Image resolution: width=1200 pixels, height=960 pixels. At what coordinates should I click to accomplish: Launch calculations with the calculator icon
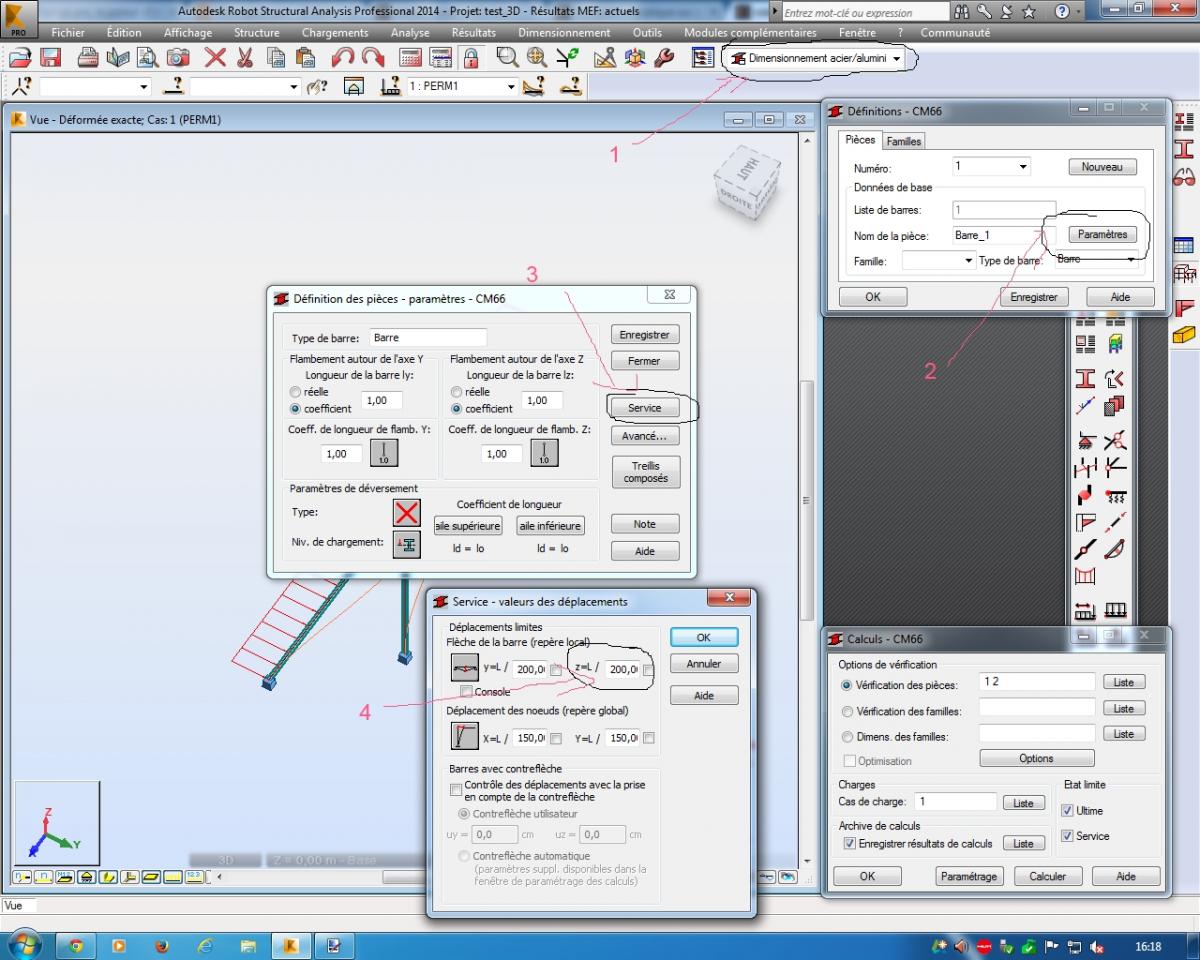pos(411,57)
